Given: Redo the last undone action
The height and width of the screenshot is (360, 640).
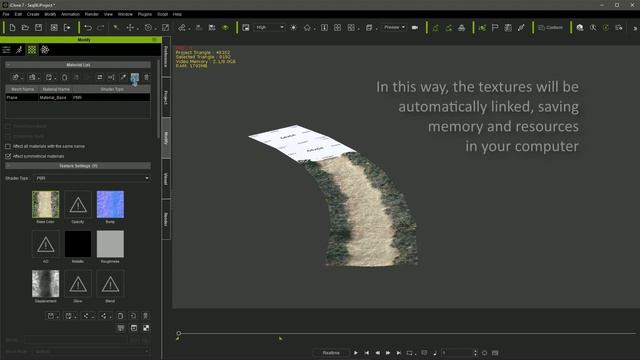Looking at the screenshot, I should 101,27.
